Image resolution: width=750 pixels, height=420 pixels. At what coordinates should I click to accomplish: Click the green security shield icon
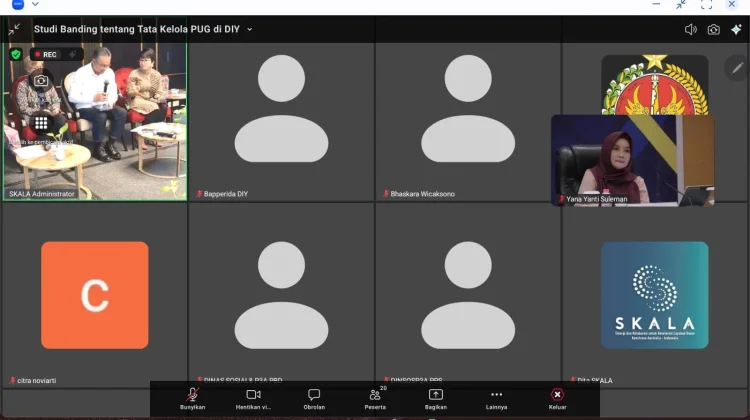[x=16, y=55]
